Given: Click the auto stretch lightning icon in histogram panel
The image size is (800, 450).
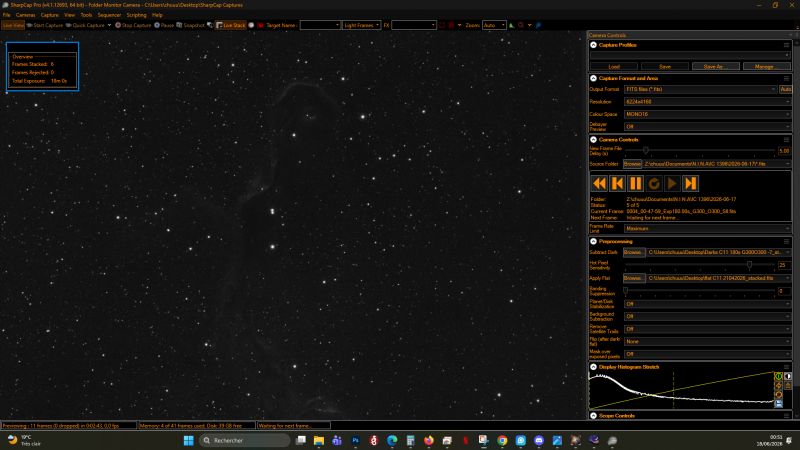Looking at the screenshot, I should [779, 386].
